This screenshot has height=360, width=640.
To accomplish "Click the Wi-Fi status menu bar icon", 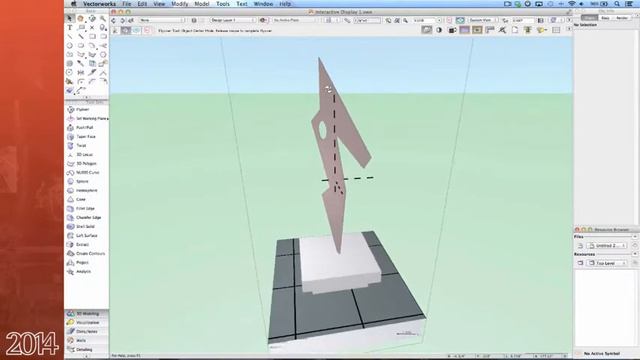I will coord(571,4).
